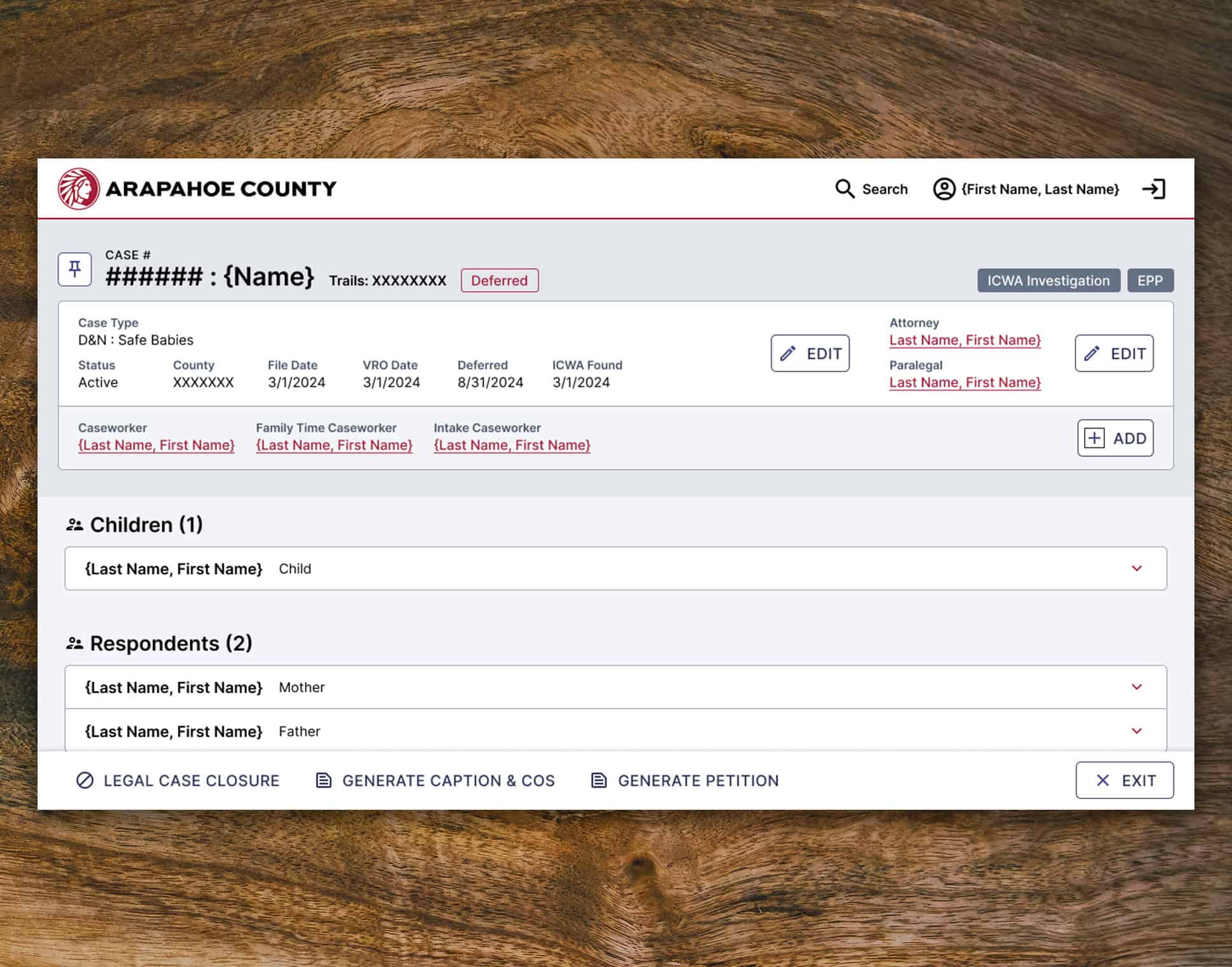The width and height of the screenshot is (1232, 967).
Task: Click the Respondents section people icon
Action: coord(74,644)
